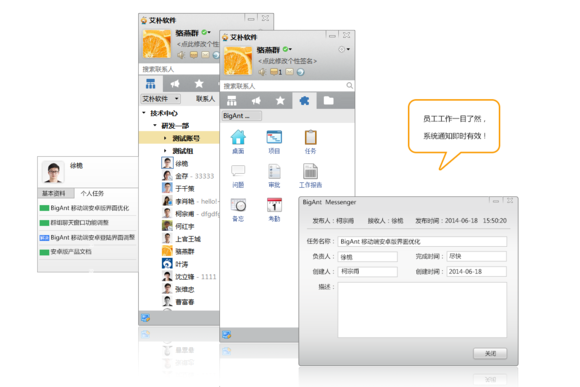Click the blue globe icon in front window
The width and height of the screenshot is (580, 387).
[x=301, y=72]
